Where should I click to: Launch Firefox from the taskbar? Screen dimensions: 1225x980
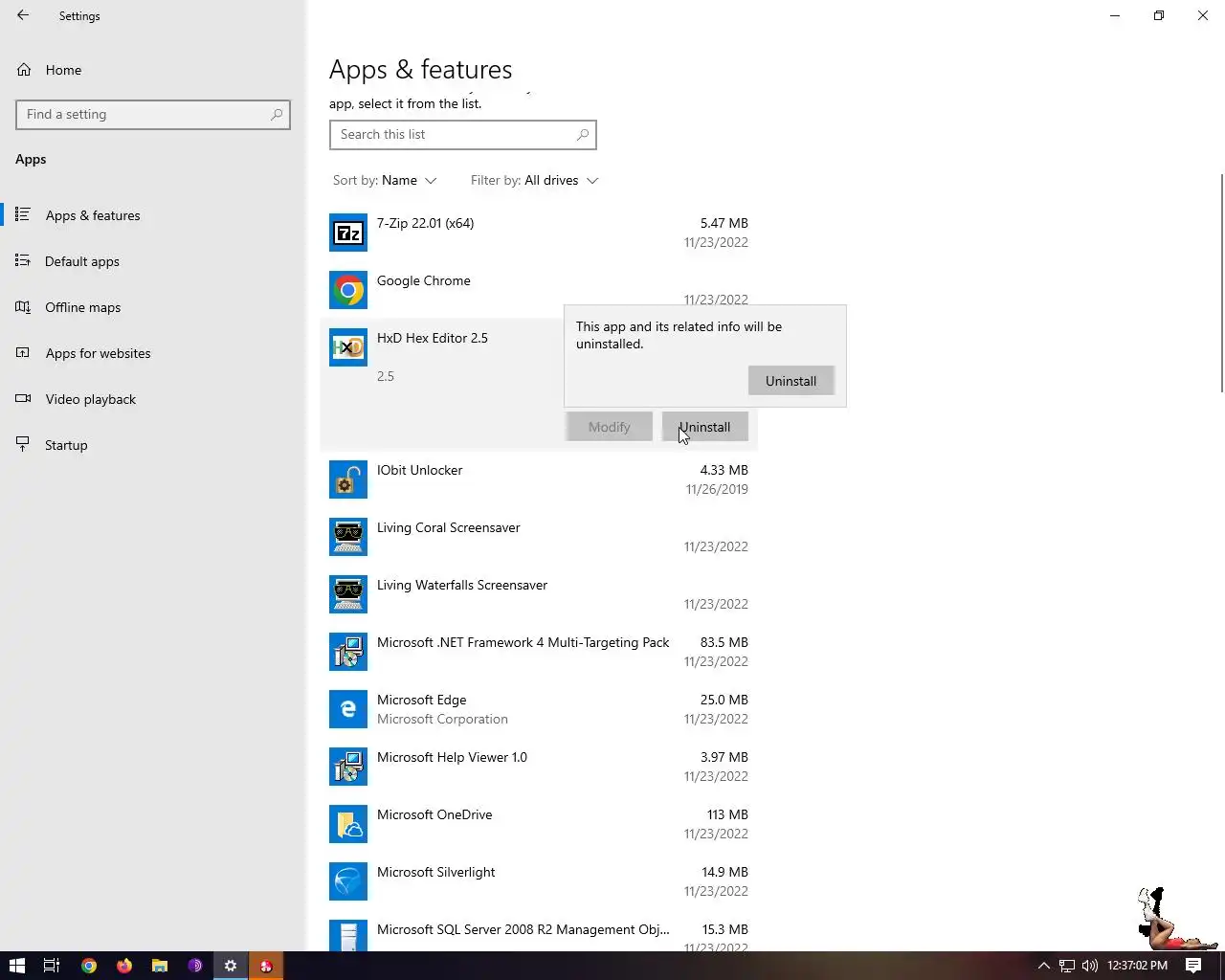[x=123, y=966]
